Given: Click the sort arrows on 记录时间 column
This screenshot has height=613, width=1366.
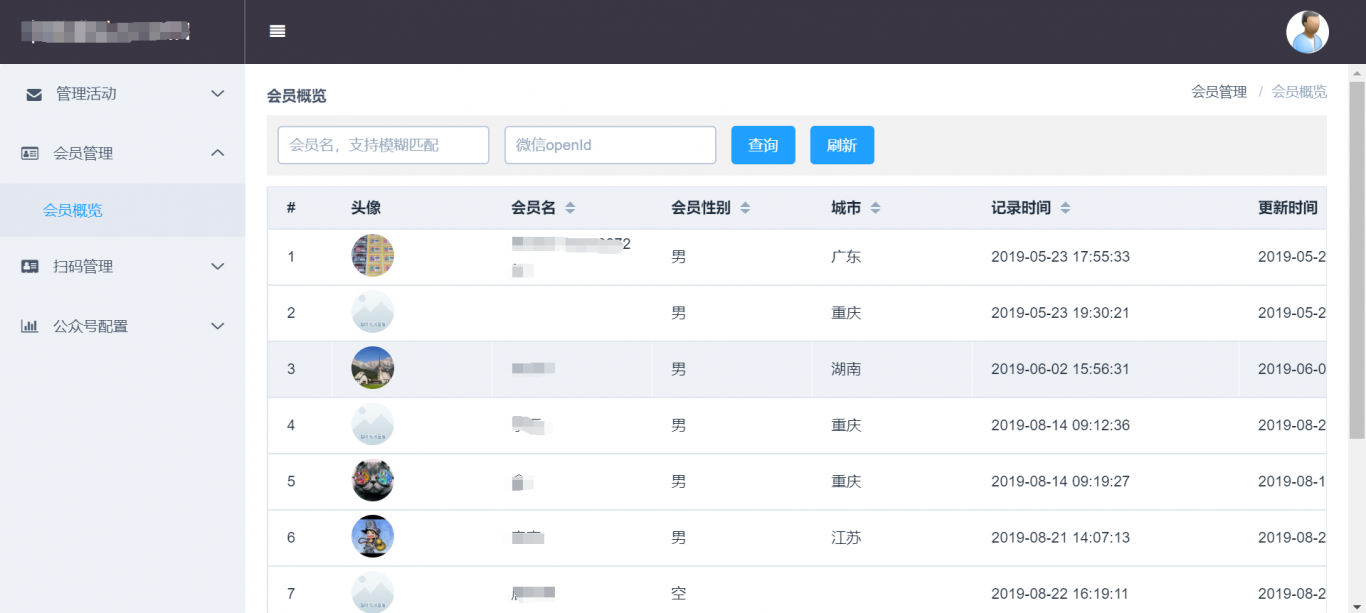Looking at the screenshot, I should (x=1064, y=207).
